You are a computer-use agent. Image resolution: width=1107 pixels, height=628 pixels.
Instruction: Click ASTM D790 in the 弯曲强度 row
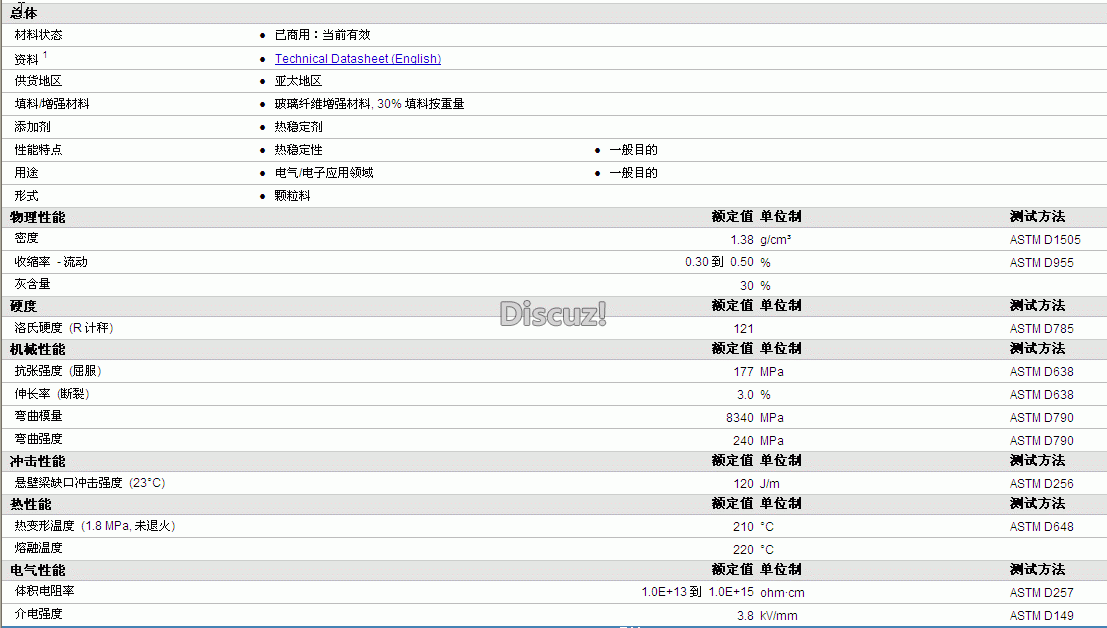[1041, 441]
